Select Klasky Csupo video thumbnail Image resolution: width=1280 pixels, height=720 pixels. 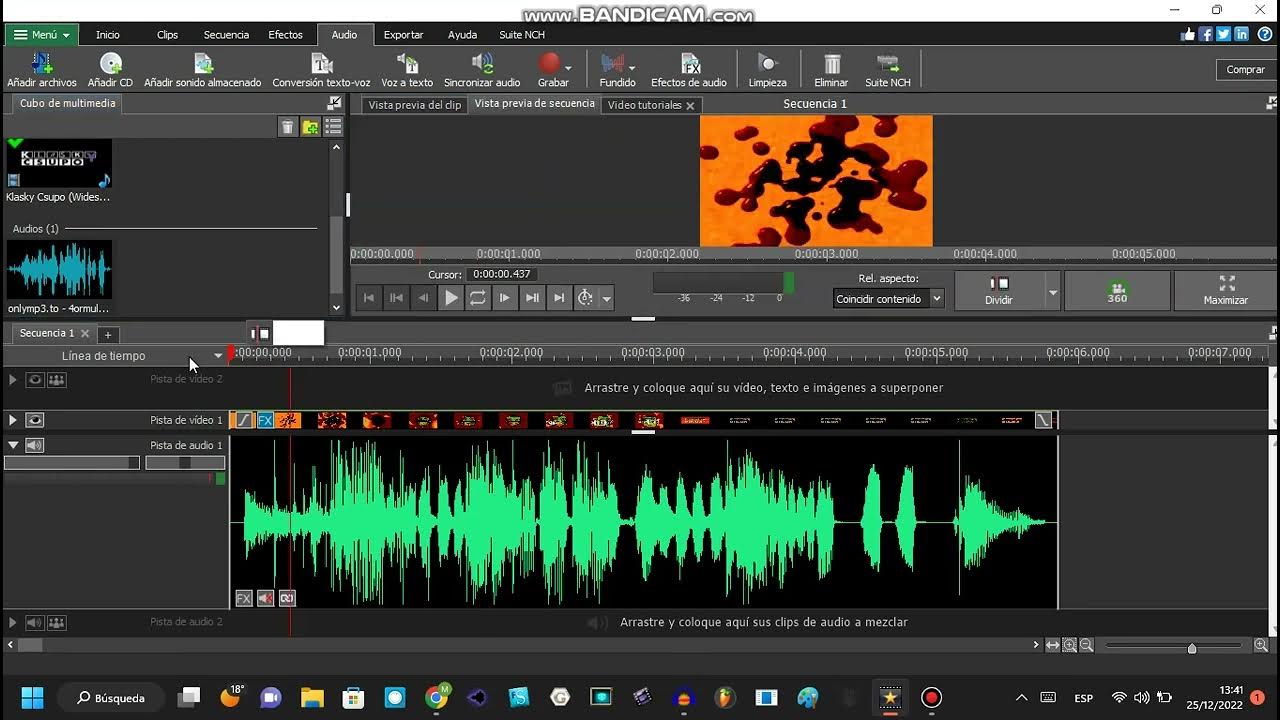coord(59,163)
